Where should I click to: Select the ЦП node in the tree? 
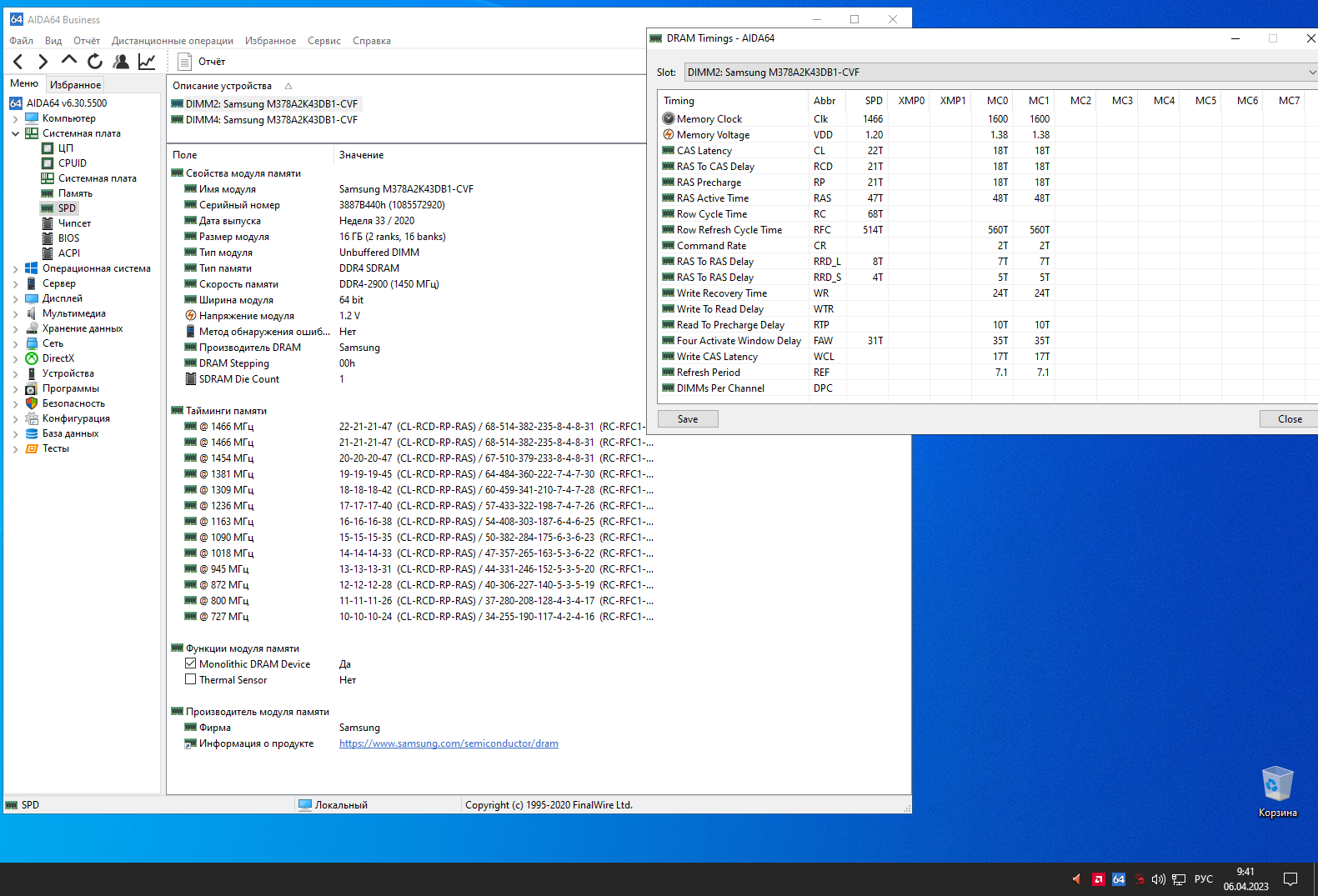66,148
